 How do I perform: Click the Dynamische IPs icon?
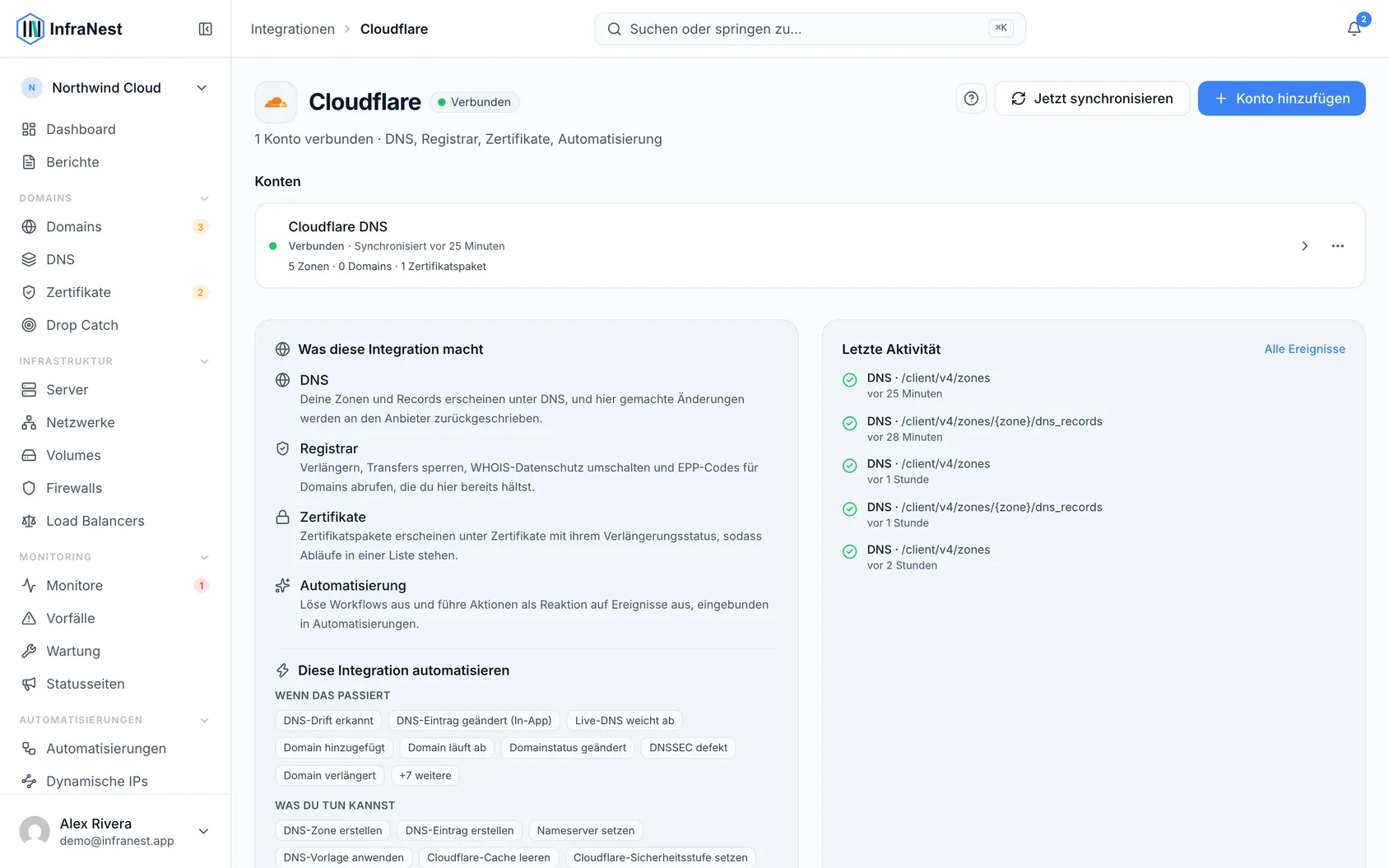click(29, 782)
